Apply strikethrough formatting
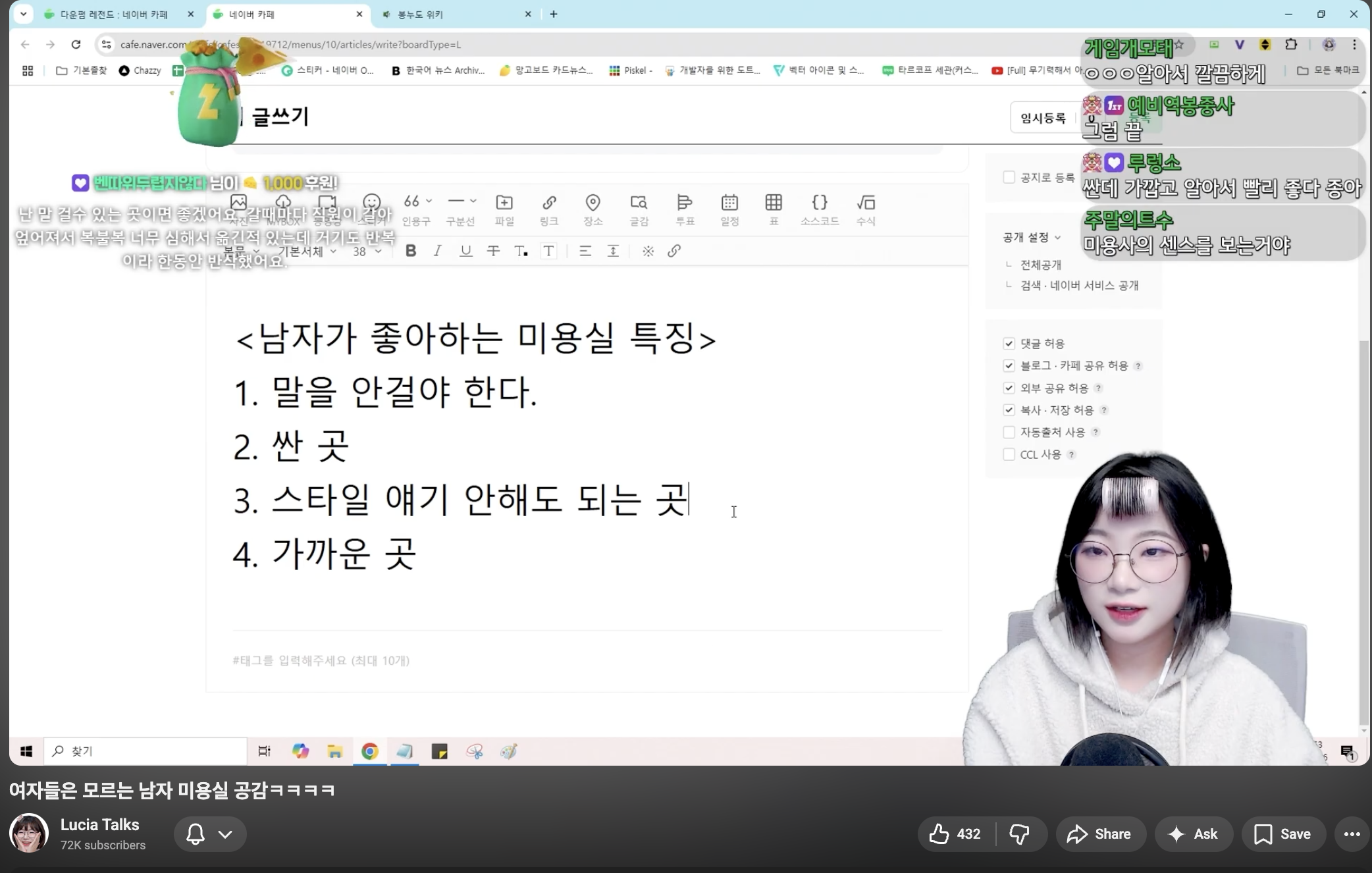1372x873 pixels. click(x=493, y=251)
